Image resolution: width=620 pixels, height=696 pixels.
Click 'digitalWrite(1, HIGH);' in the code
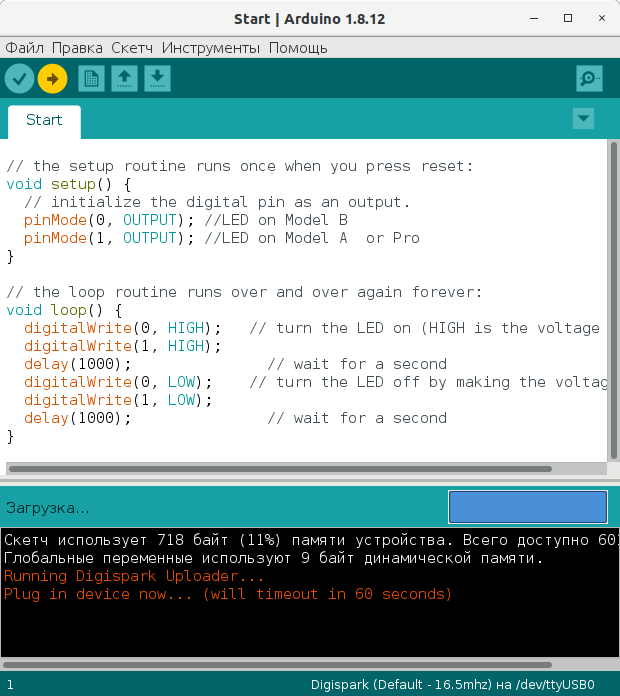122,346
